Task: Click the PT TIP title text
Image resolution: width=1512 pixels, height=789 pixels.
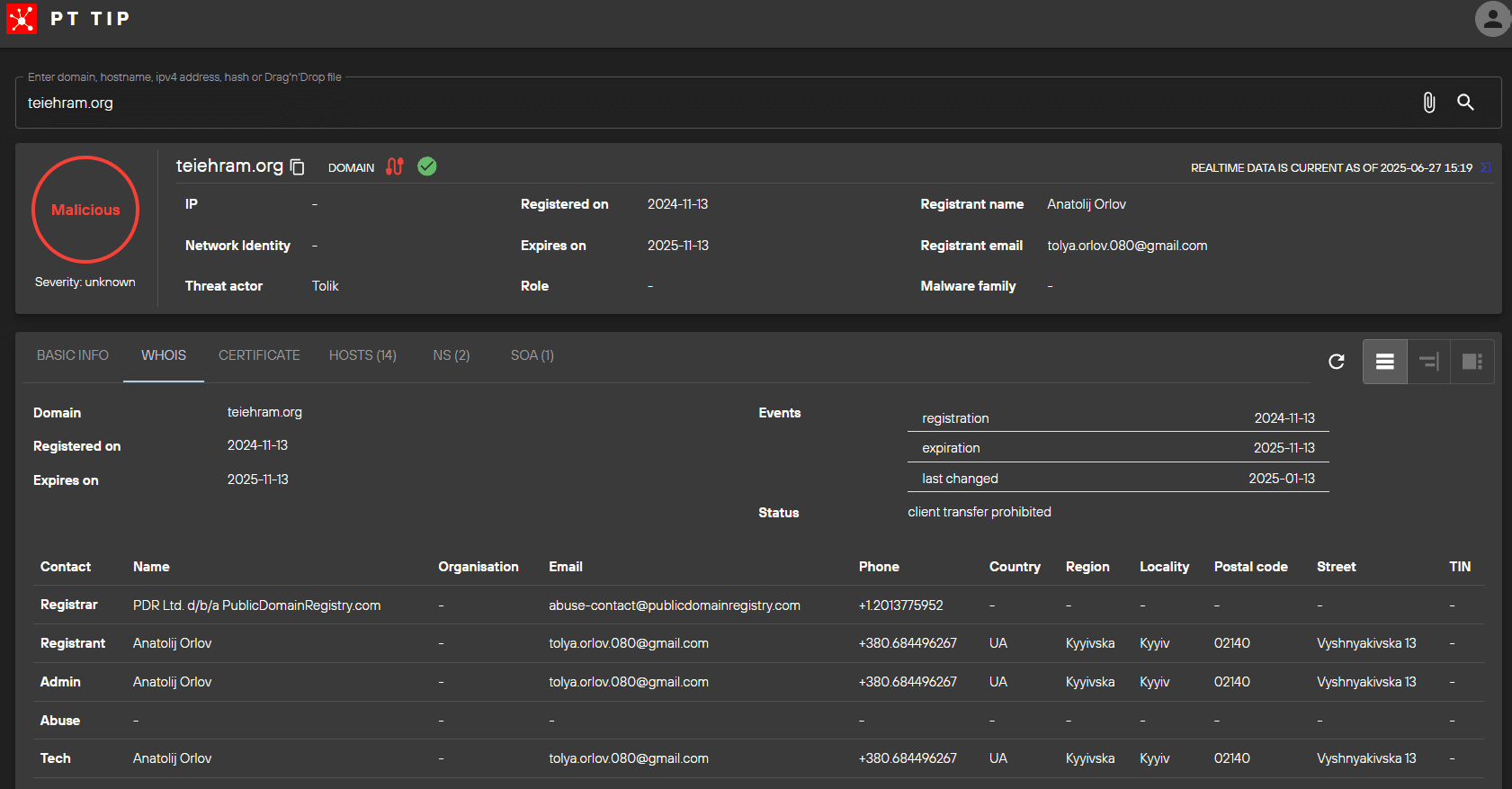Action: (90, 19)
